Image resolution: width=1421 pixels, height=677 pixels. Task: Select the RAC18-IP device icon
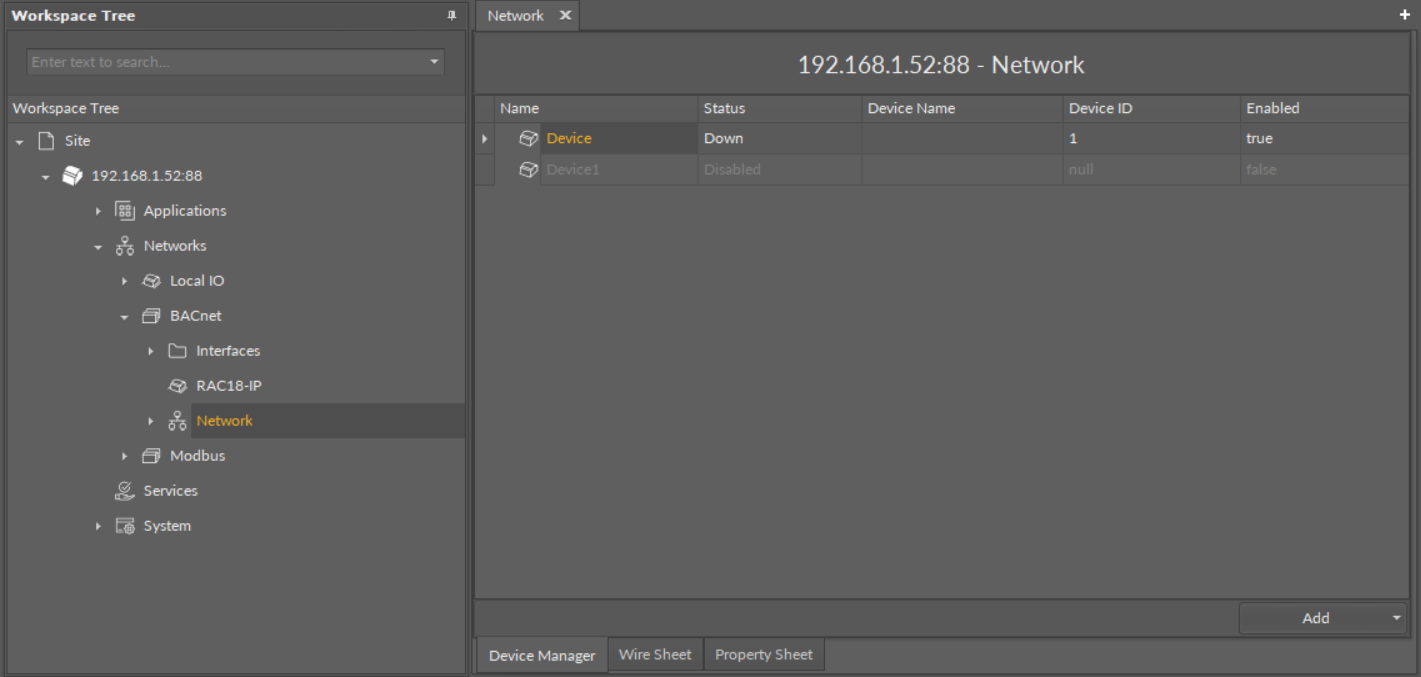(x=177, y=385)
